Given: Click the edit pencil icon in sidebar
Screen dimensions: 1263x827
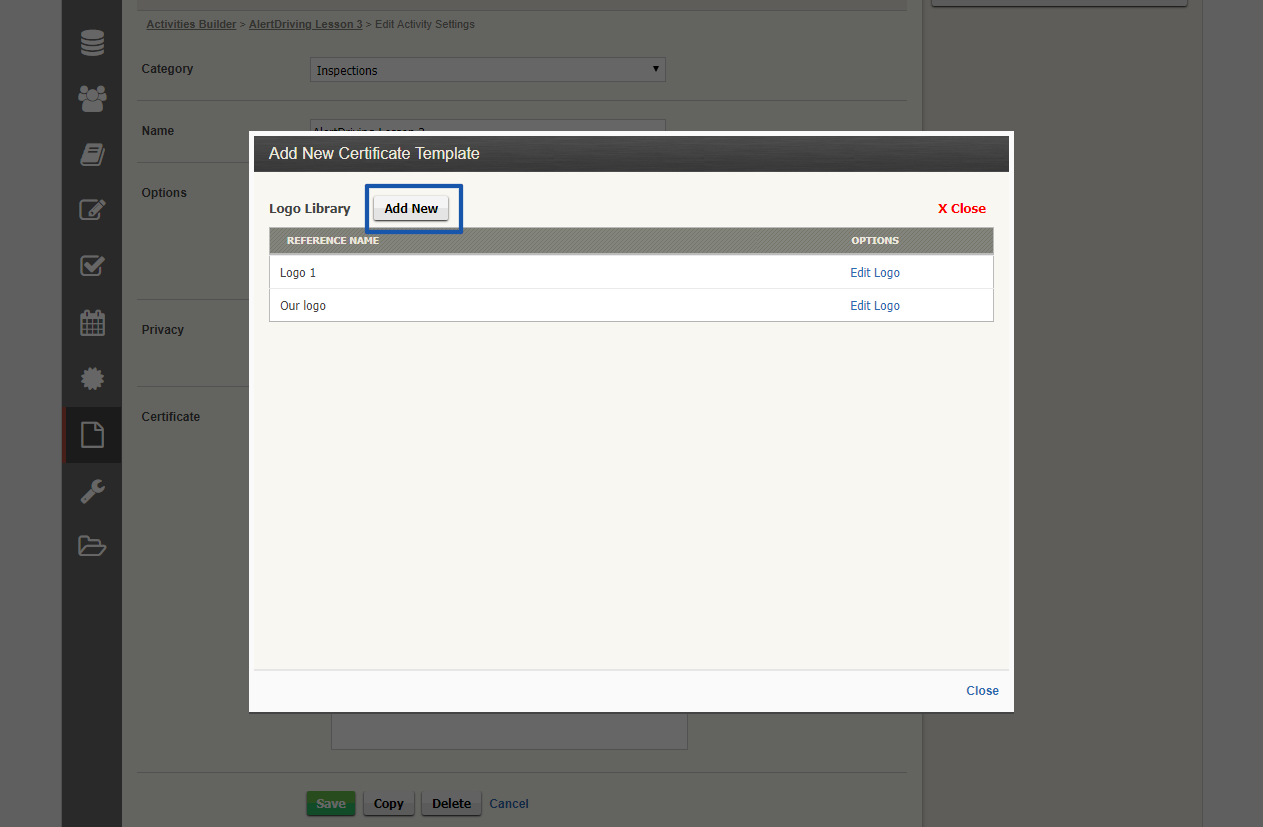Looking at the screenshot, I should point(91,210).
